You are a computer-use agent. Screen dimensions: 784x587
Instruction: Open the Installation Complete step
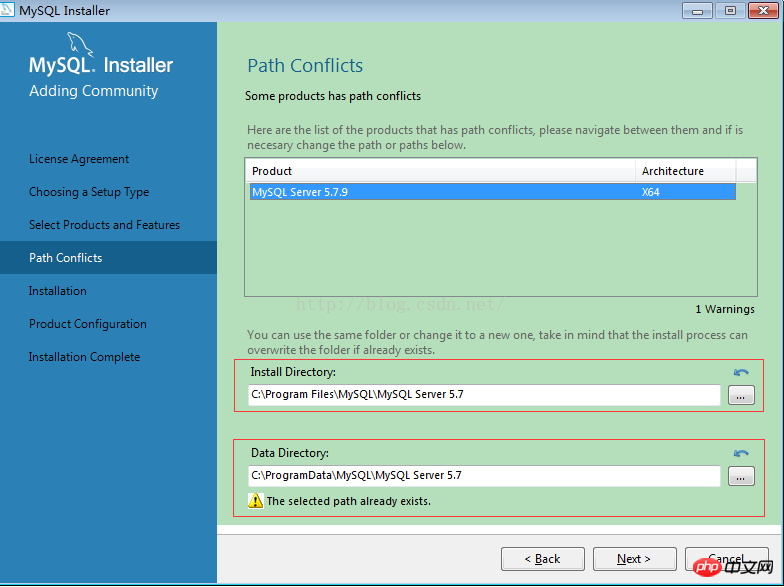pos(84,357)
